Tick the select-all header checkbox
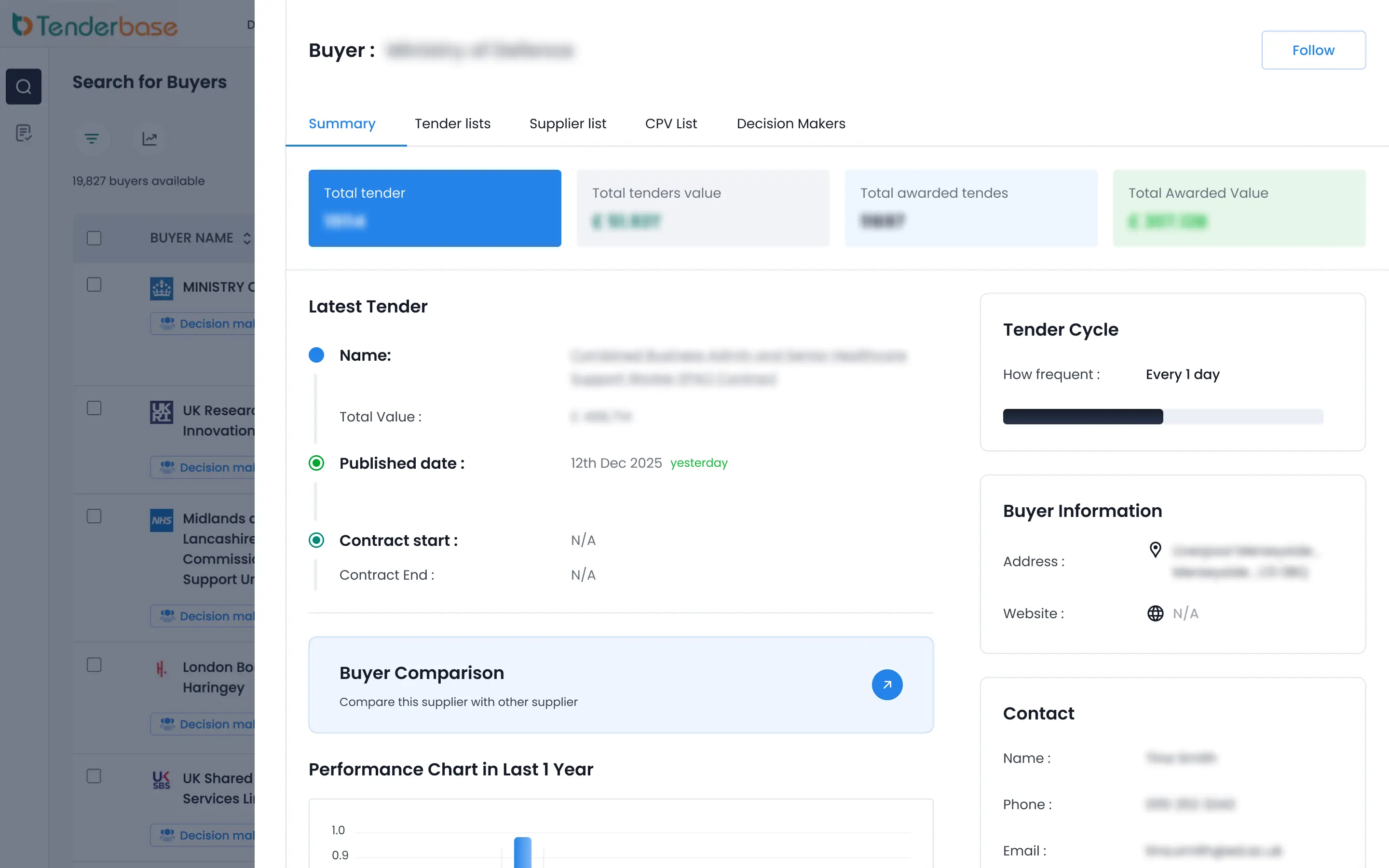1389x868 pixels. [x=94, y=238]
